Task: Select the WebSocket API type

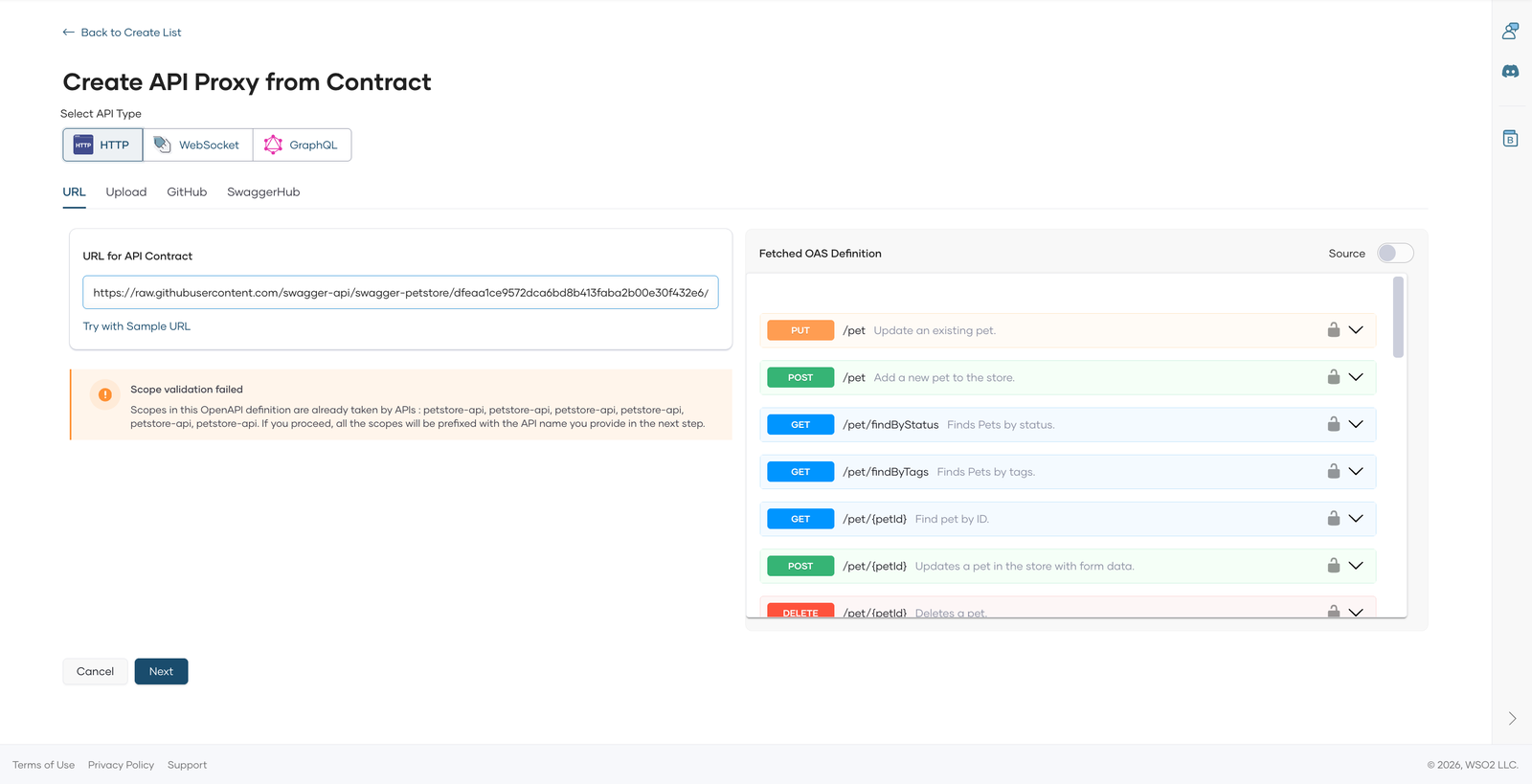Action: tap(198, 146)
